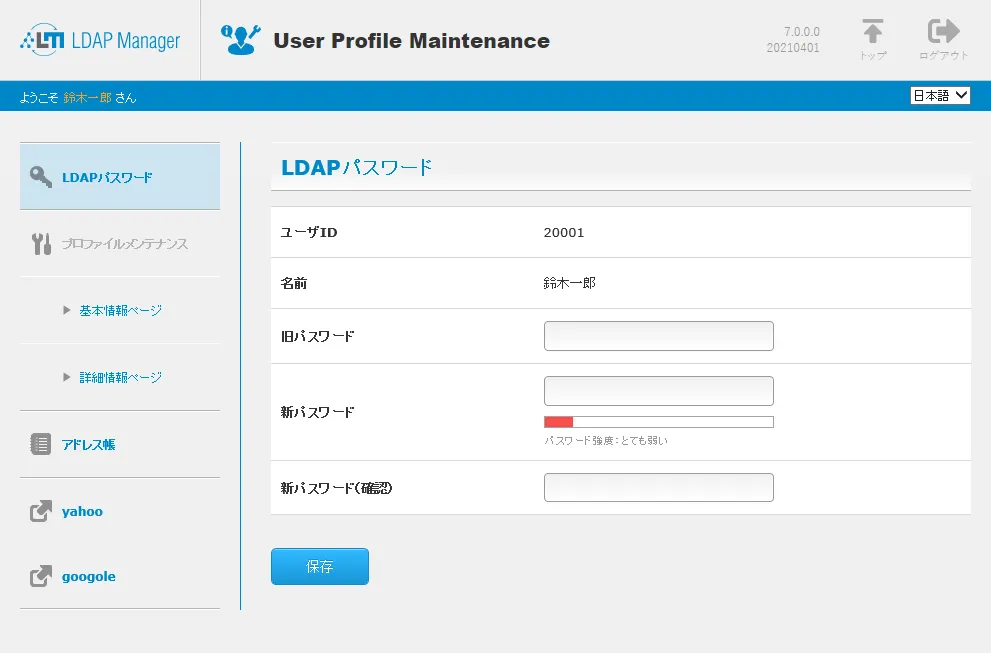Click the user name 鈴木一郎 in welcome bar
This screenshot has width=991, height=653.
pos(87,97)
